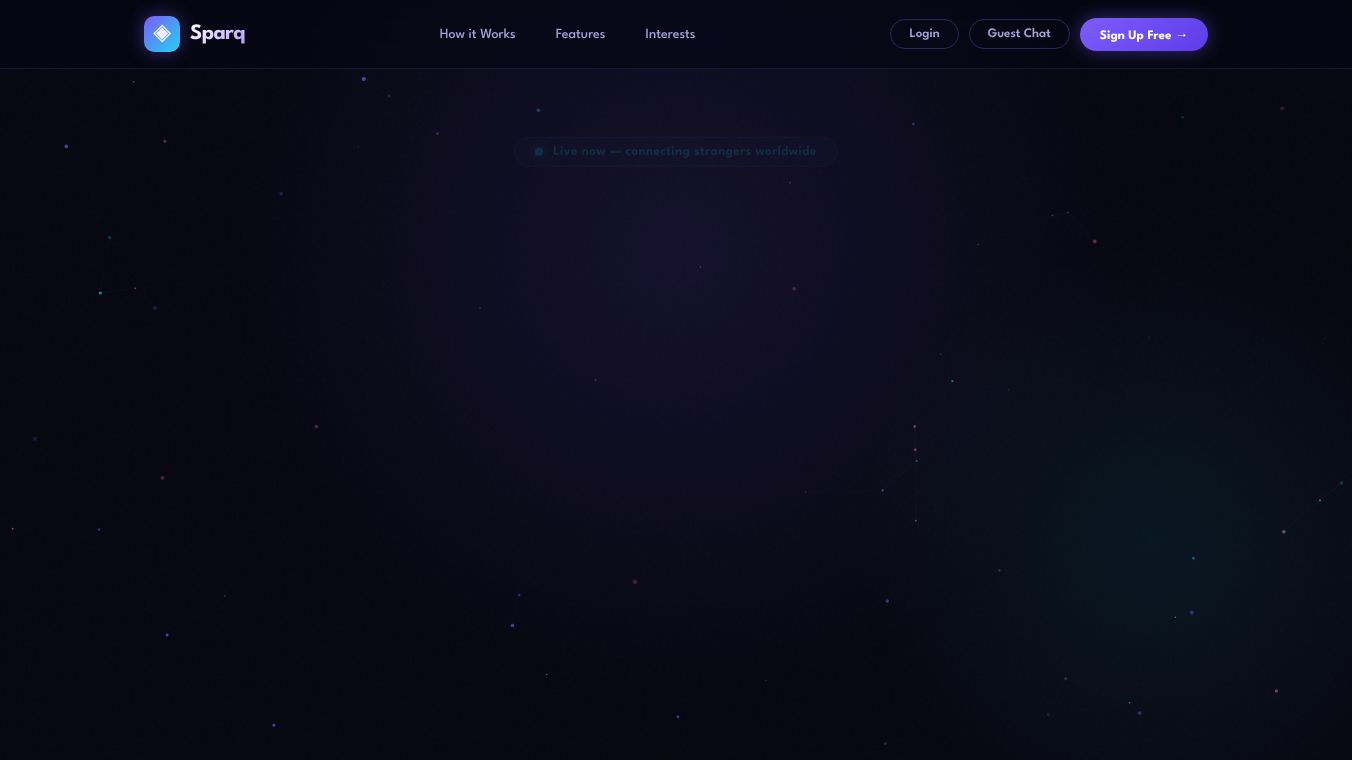Go to the Features nav item
1352x760 pixels.
pos(580,34)
